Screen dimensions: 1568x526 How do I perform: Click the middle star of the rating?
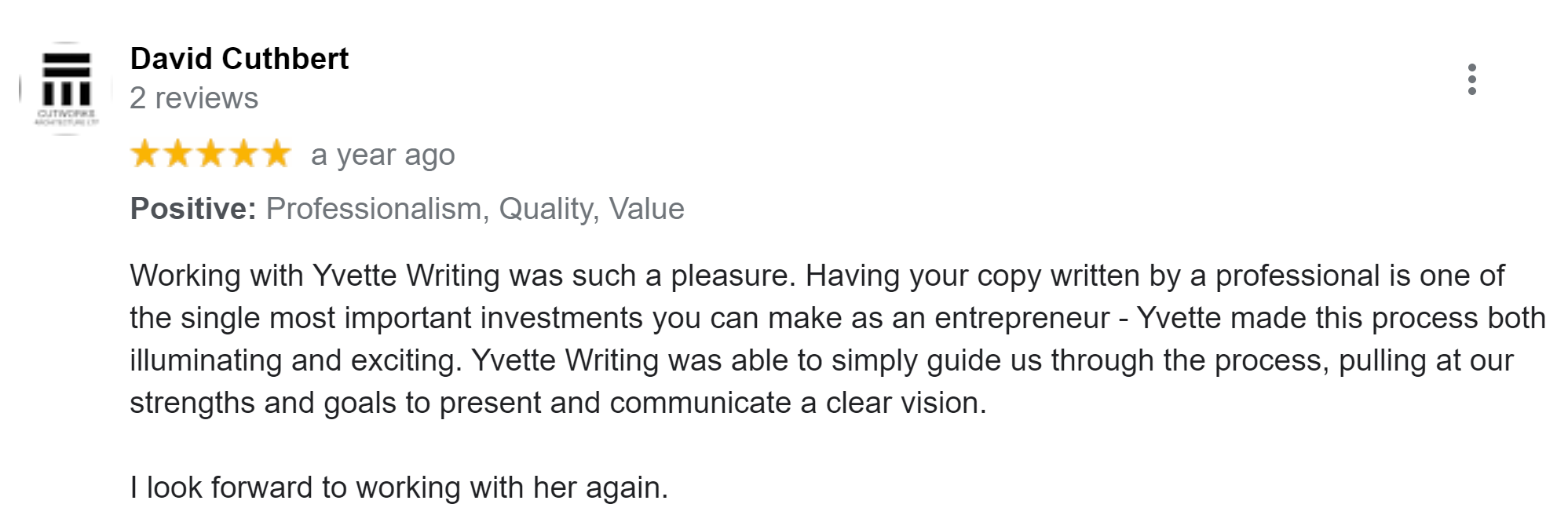coord(212,152)
